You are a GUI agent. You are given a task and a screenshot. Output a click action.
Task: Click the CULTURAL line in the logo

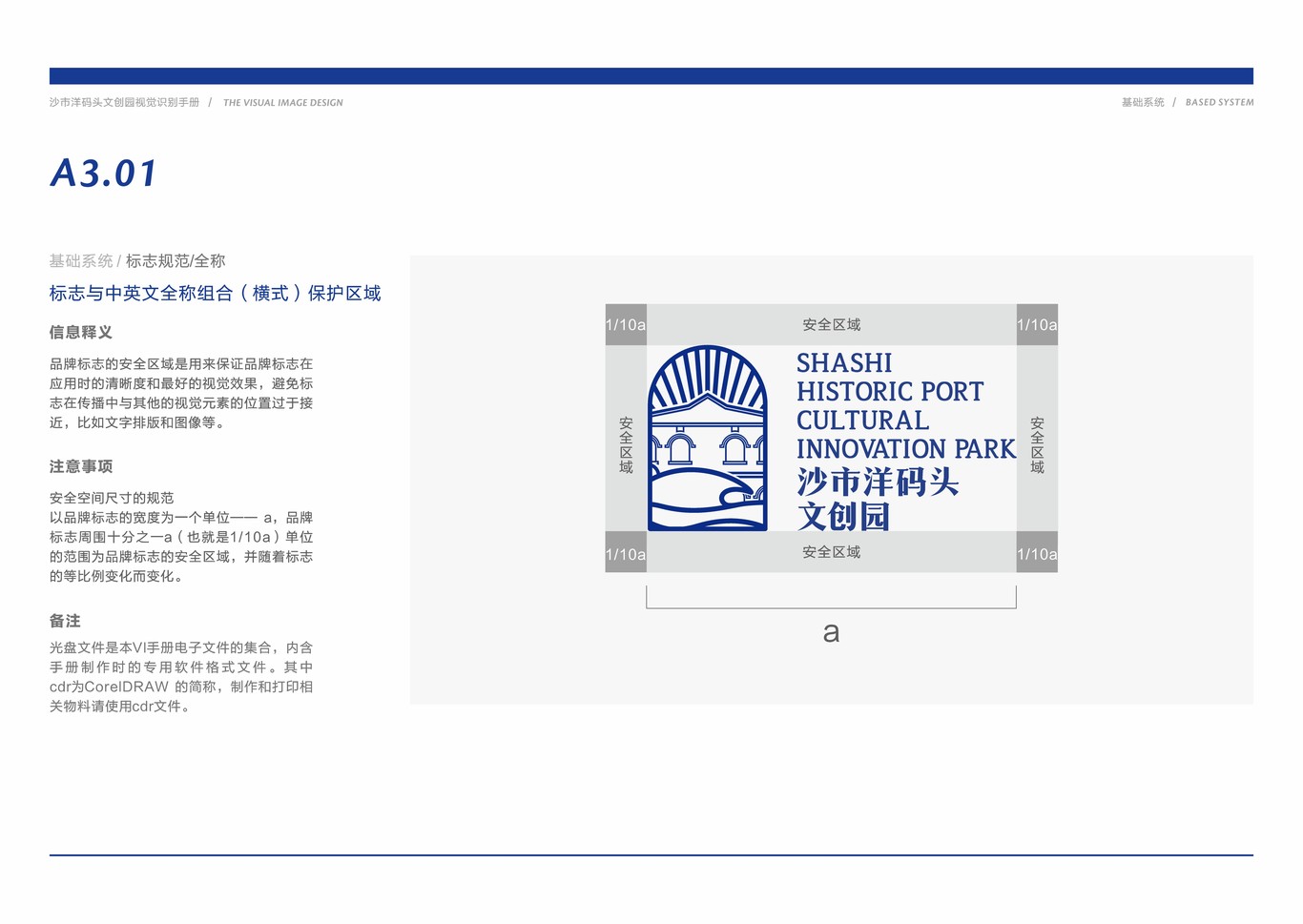862,421
